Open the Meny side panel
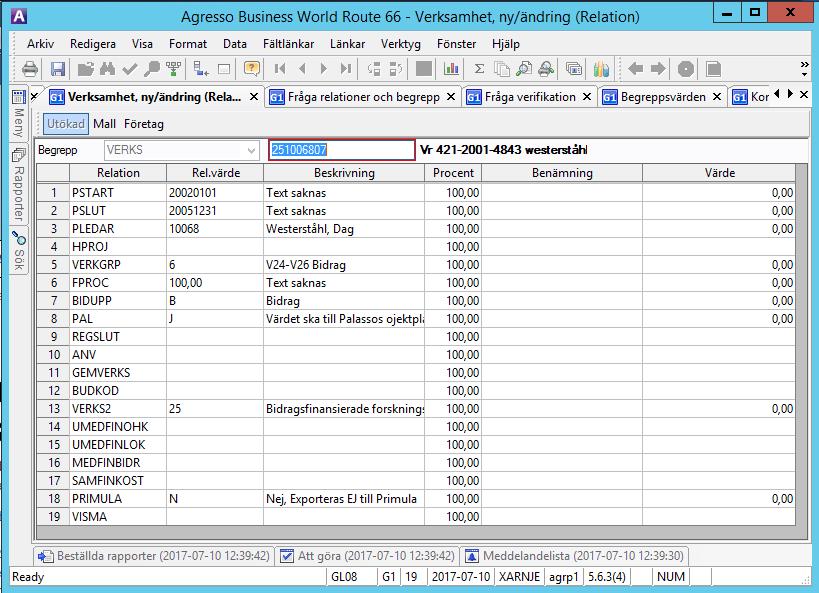819x593 pixels. coord(19,114)
